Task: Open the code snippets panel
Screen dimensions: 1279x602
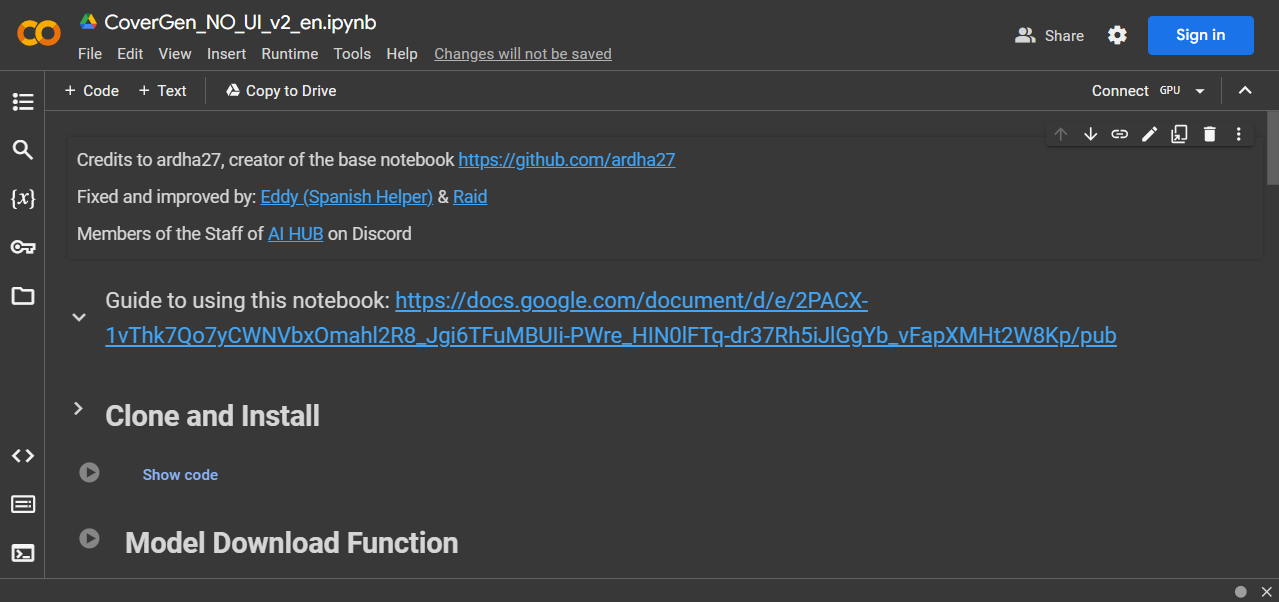Action: [x=22, y=456]
